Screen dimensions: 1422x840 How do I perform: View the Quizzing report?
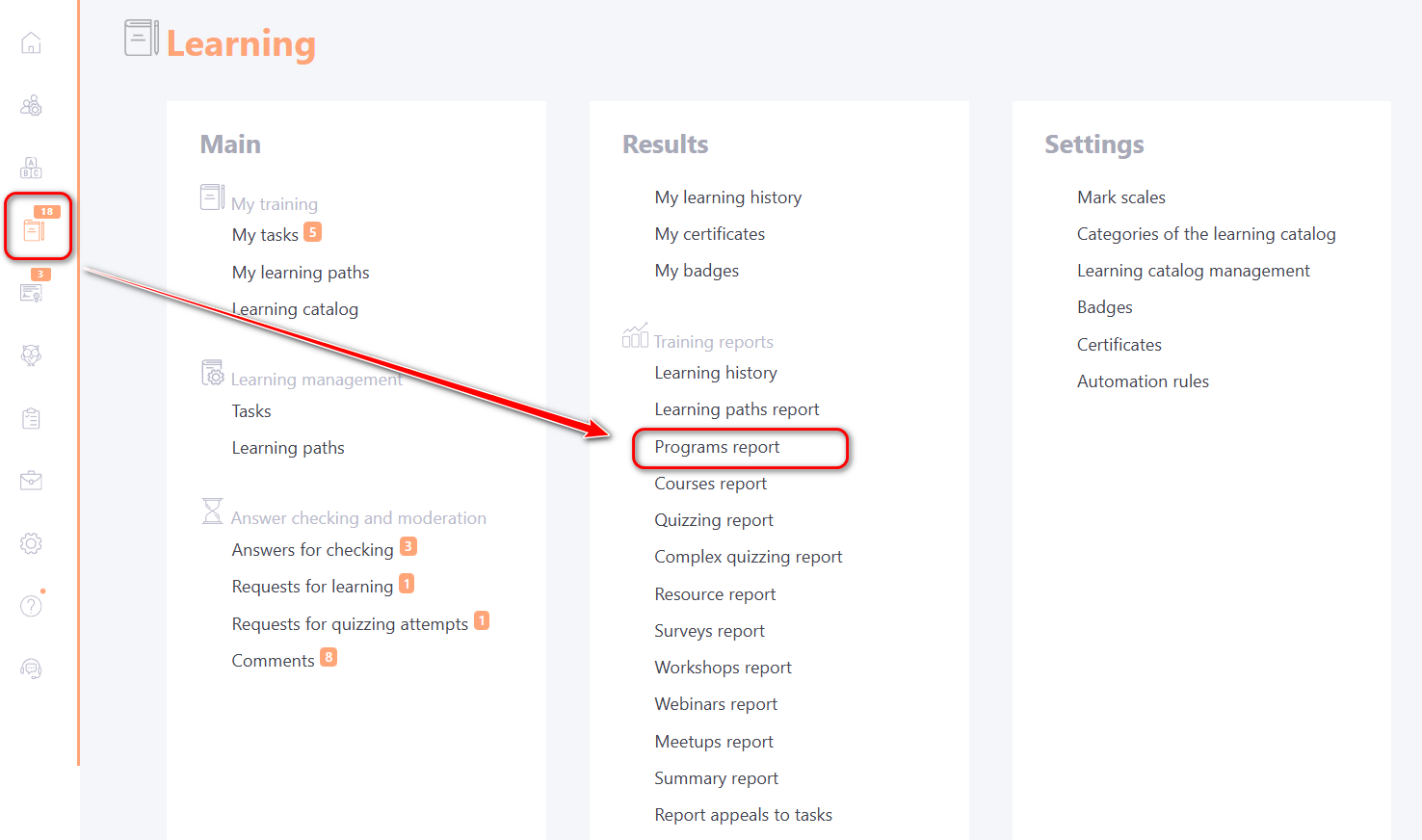713,520
